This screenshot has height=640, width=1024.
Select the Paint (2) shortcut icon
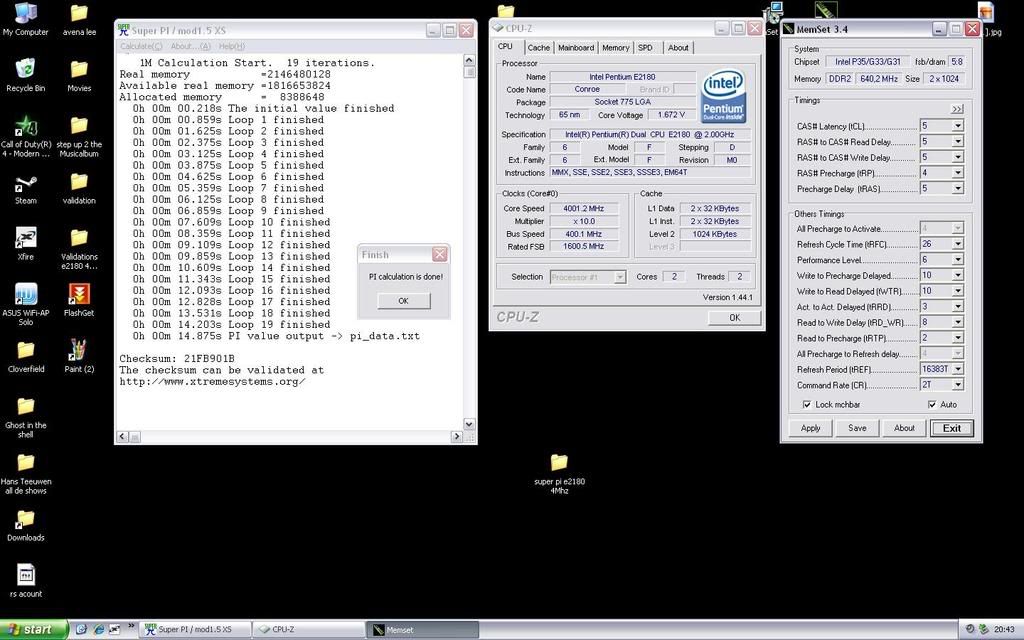pyautogui.click(x=79, y=350)
